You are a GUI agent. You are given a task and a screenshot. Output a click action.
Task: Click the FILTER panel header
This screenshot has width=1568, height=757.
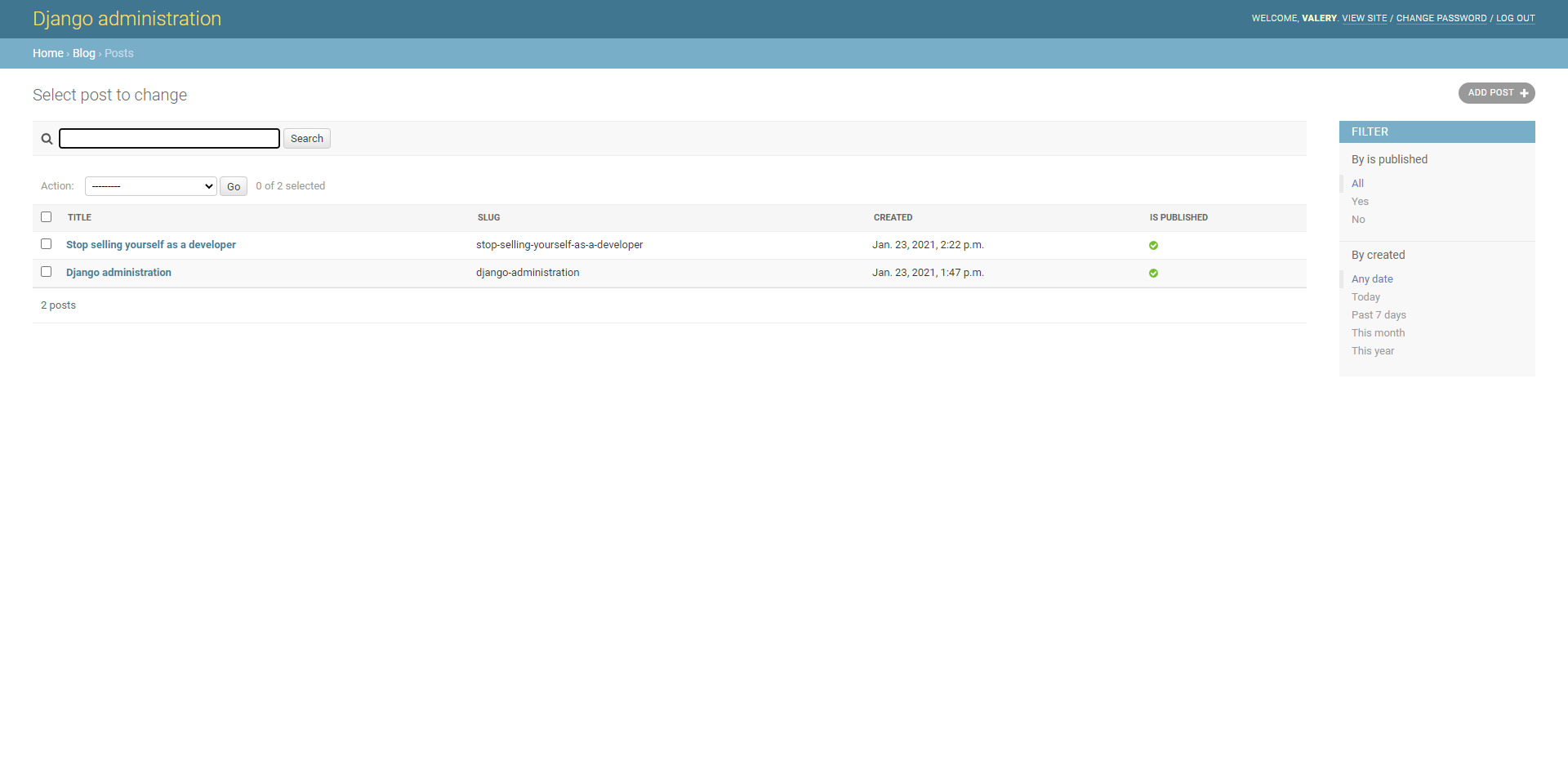1437,131
